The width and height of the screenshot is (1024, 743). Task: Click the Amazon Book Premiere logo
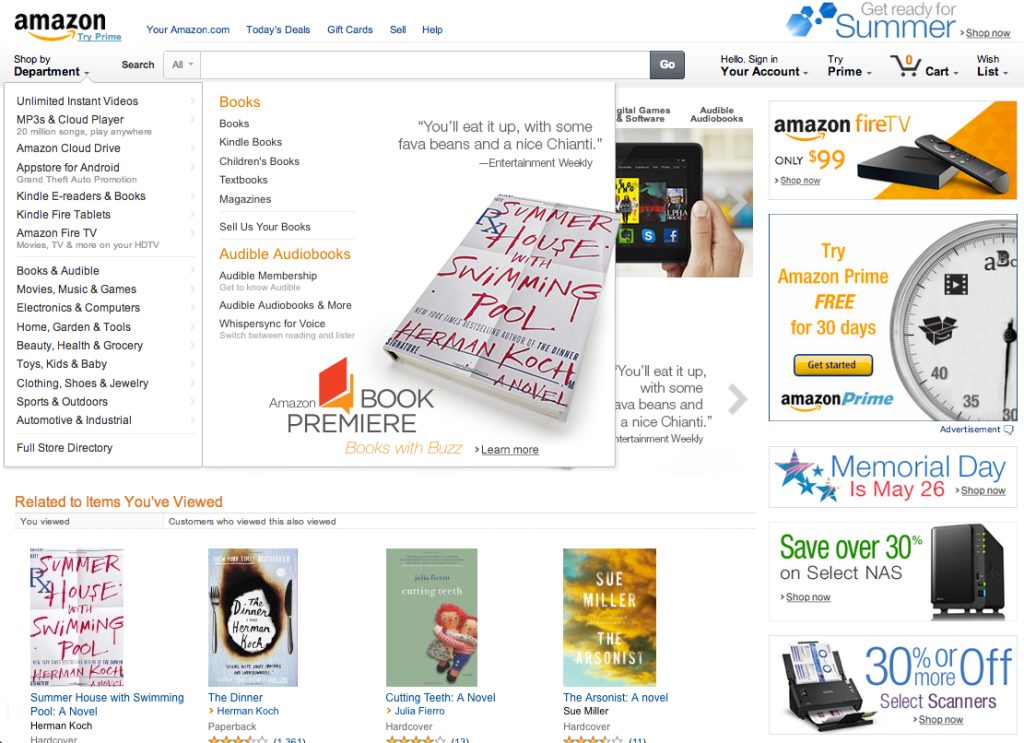pos(351,398)
